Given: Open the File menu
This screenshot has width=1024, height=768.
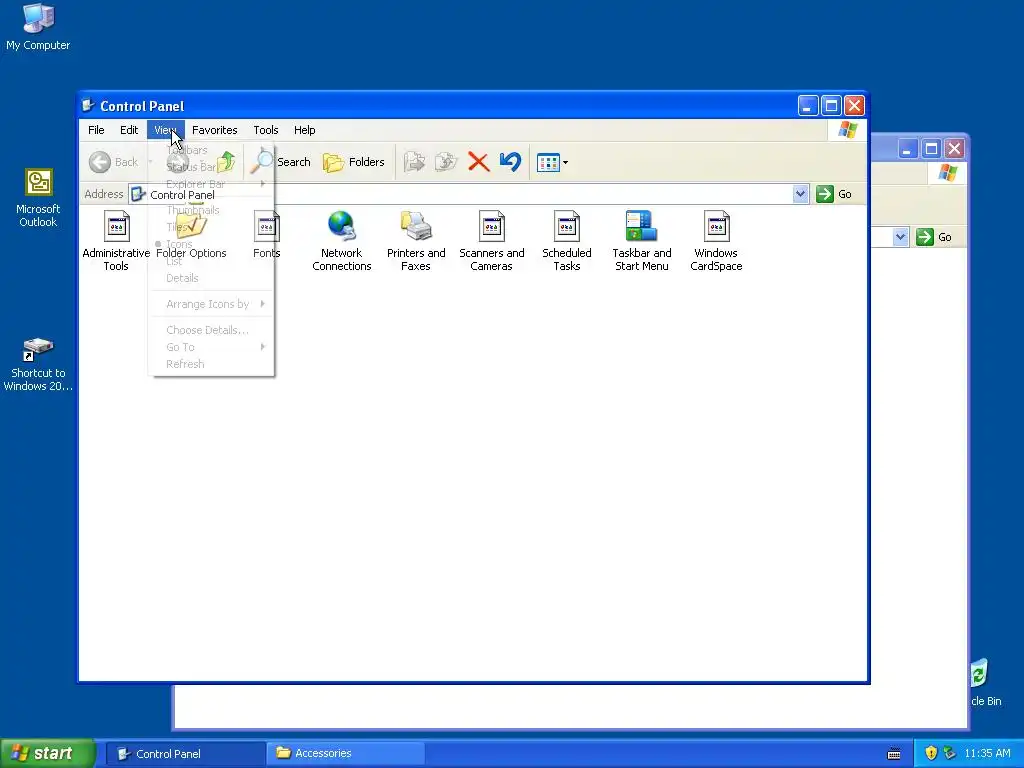Looking at the screenshot, I should pos(96,130).
